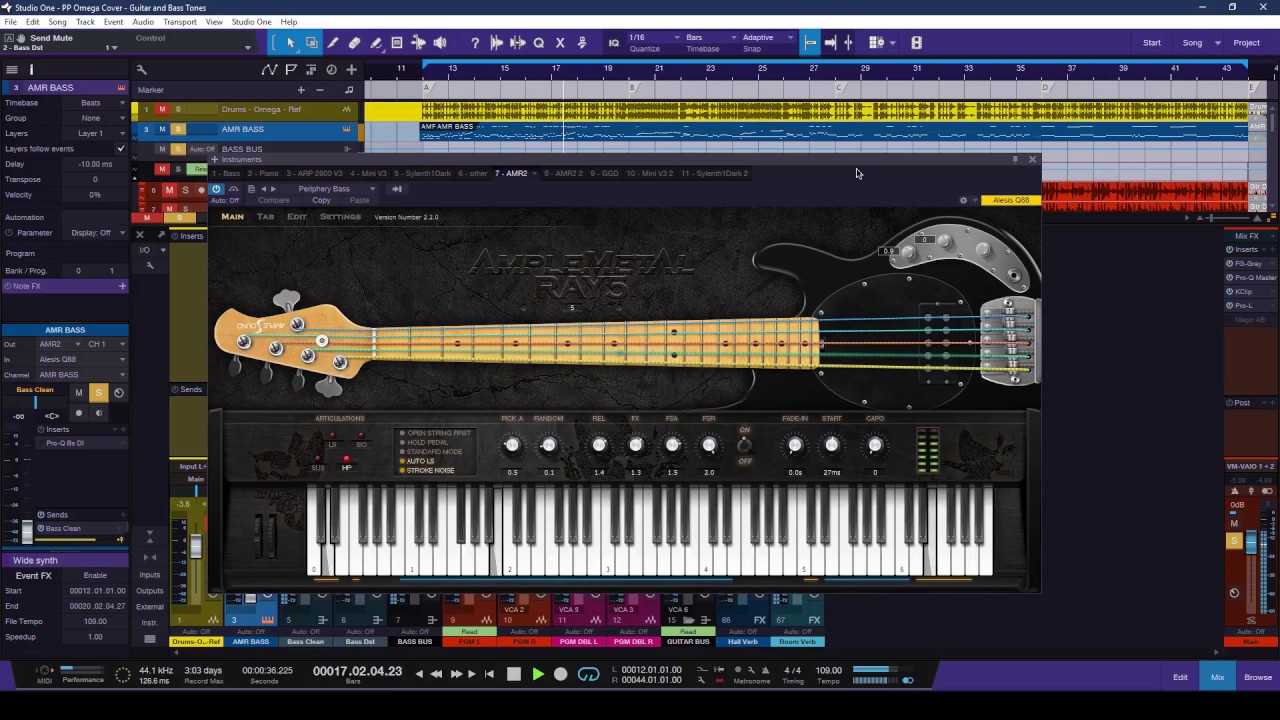Mute AMR BASS inspector channel
1280x720 pixels.
pyautogui.click(x=79, y=393)
